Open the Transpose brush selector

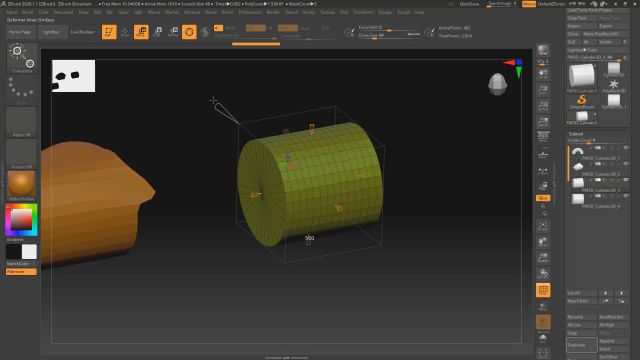[x=22, y=58]
